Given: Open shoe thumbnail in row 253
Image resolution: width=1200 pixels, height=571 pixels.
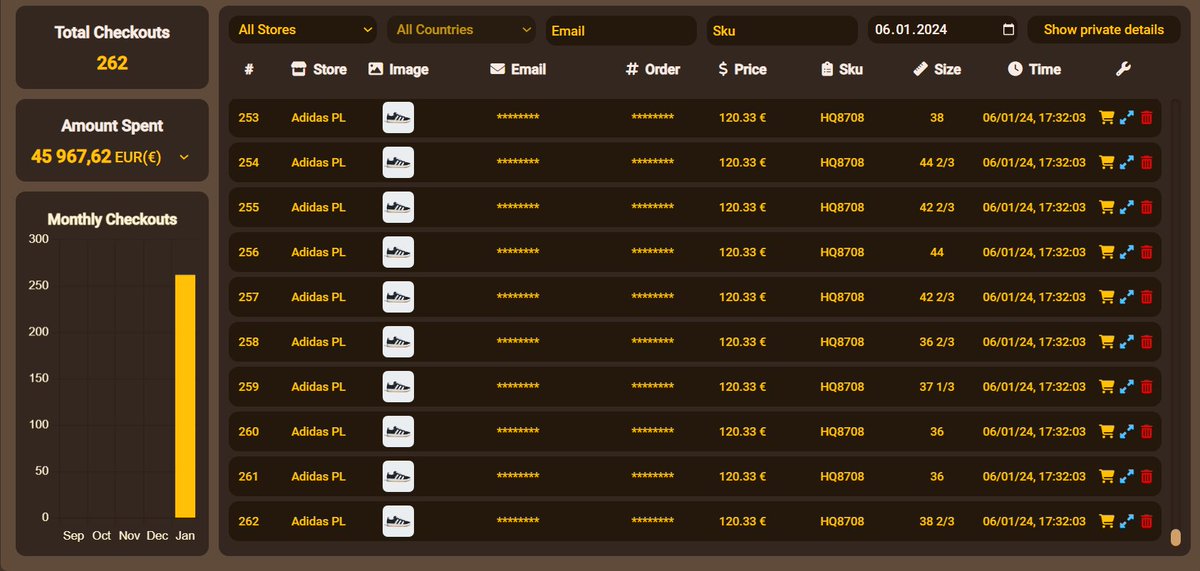Looking at the screenshot, I should click(398, 118).
